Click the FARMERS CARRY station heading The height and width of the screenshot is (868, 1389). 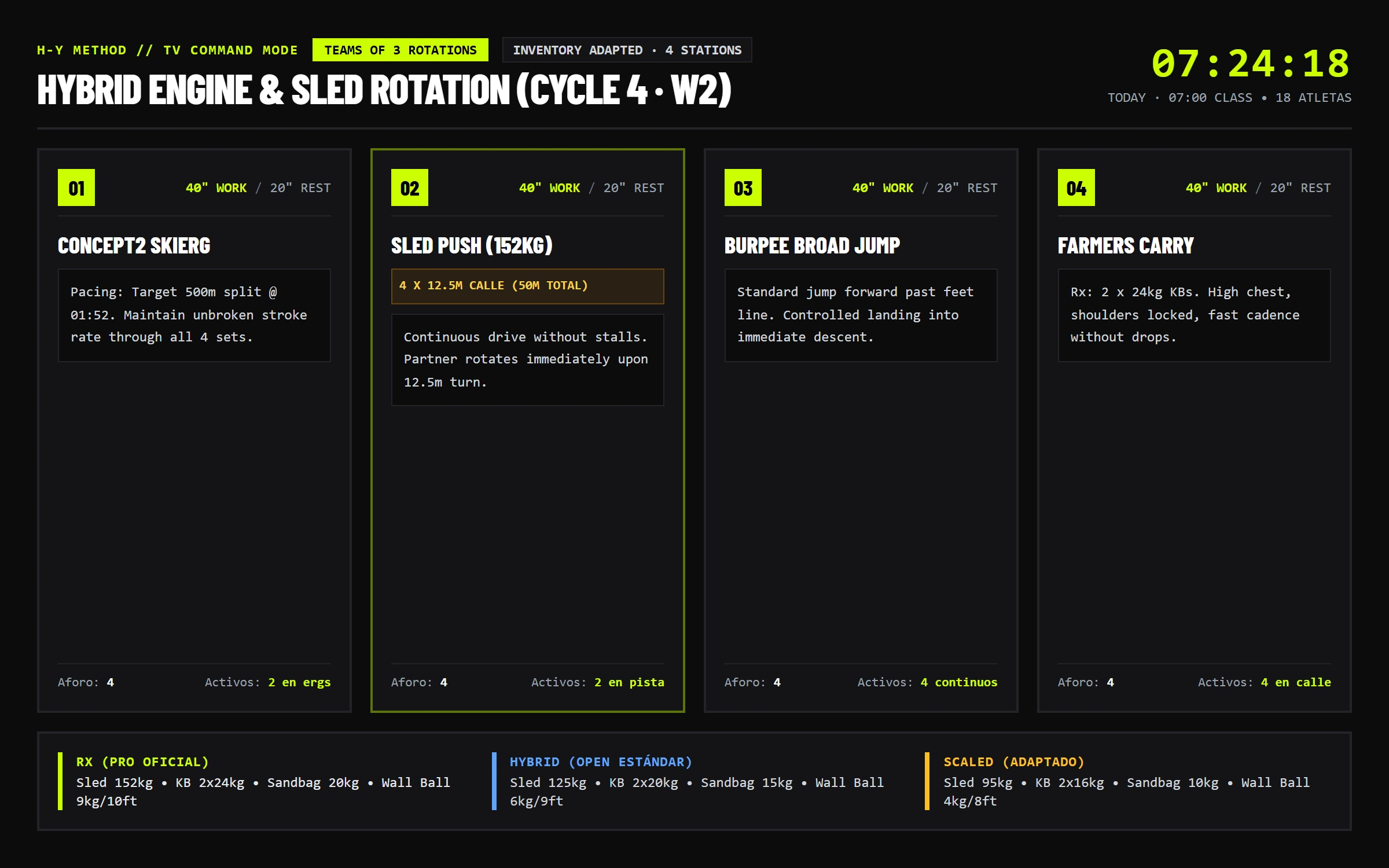click(x=1126, y=245)
